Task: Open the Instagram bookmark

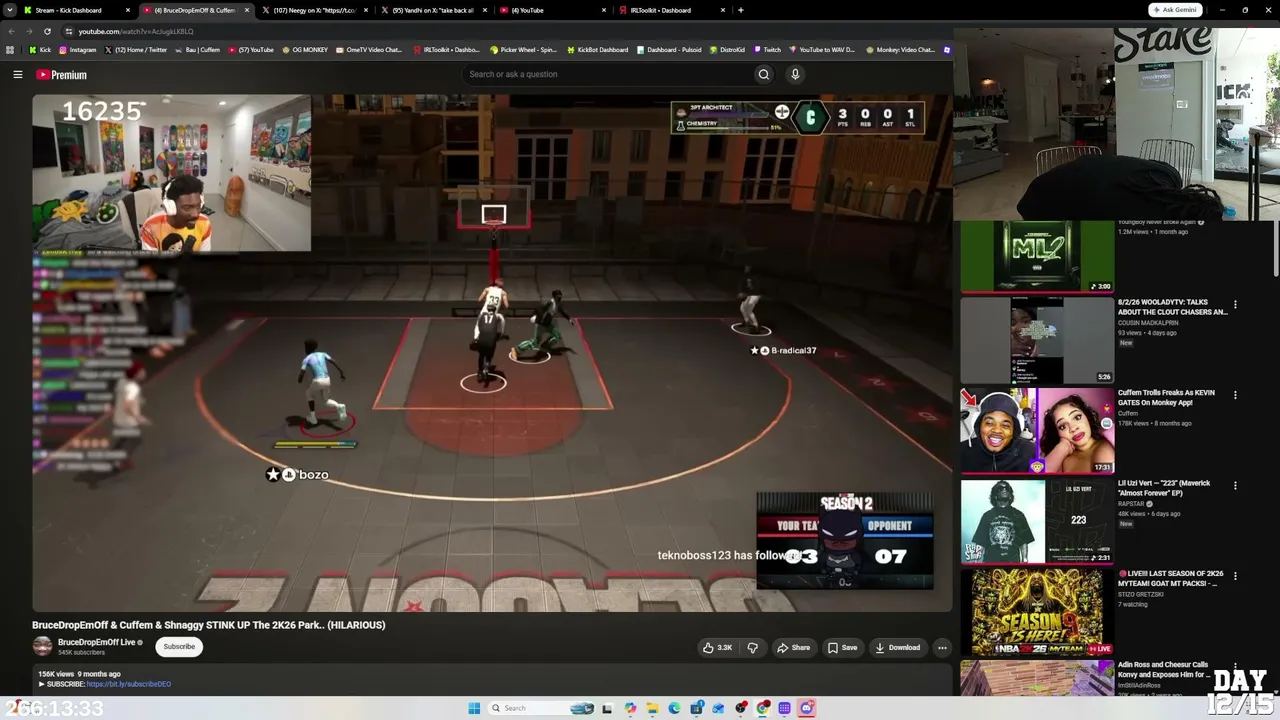Action: point(78,50)
